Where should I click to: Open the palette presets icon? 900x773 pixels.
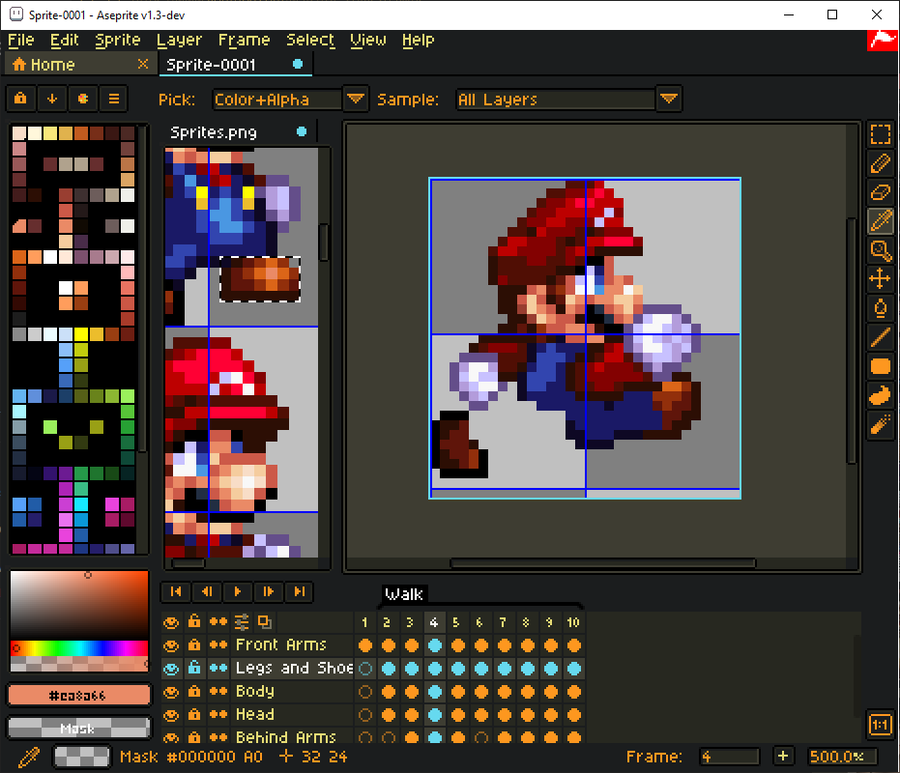click(x=83, y=99)
